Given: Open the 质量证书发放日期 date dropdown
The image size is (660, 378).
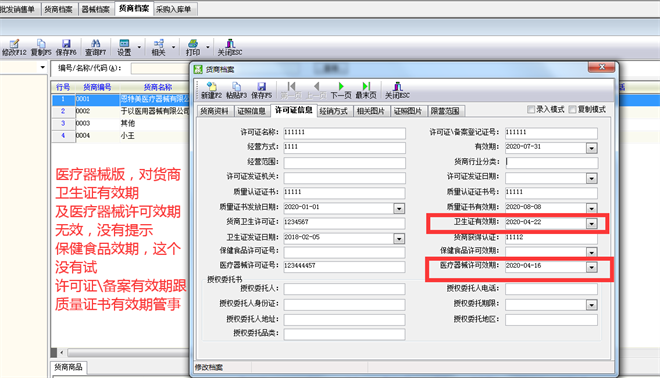Looking at the screenshot, I should click(x=399, y=208).
